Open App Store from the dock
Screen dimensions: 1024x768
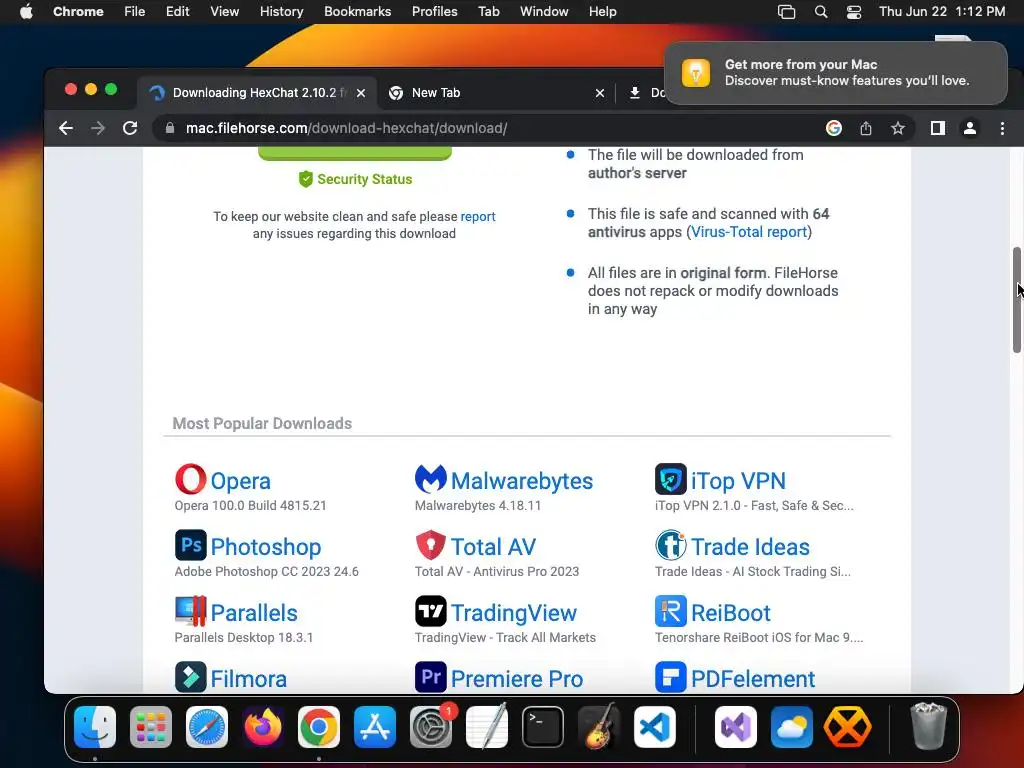pyautogui.click(x=375, y=727)
